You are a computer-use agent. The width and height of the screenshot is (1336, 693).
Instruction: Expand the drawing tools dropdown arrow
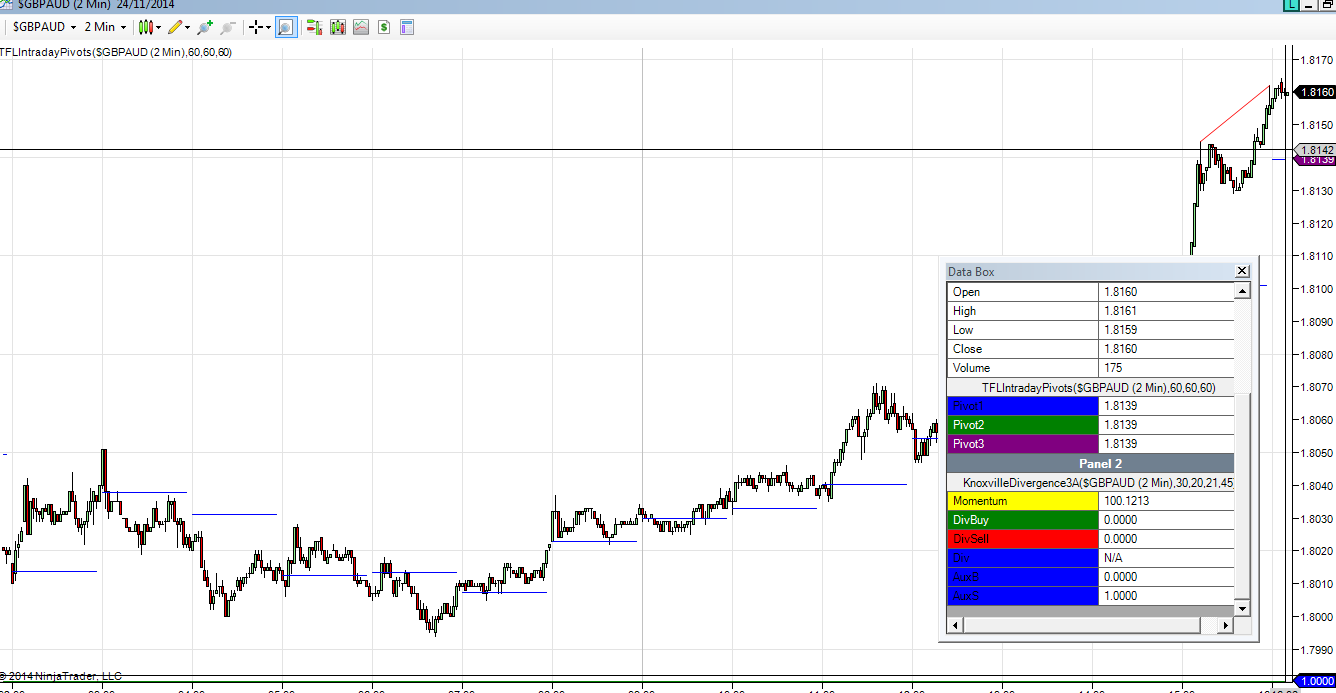(x=189, y=27)
